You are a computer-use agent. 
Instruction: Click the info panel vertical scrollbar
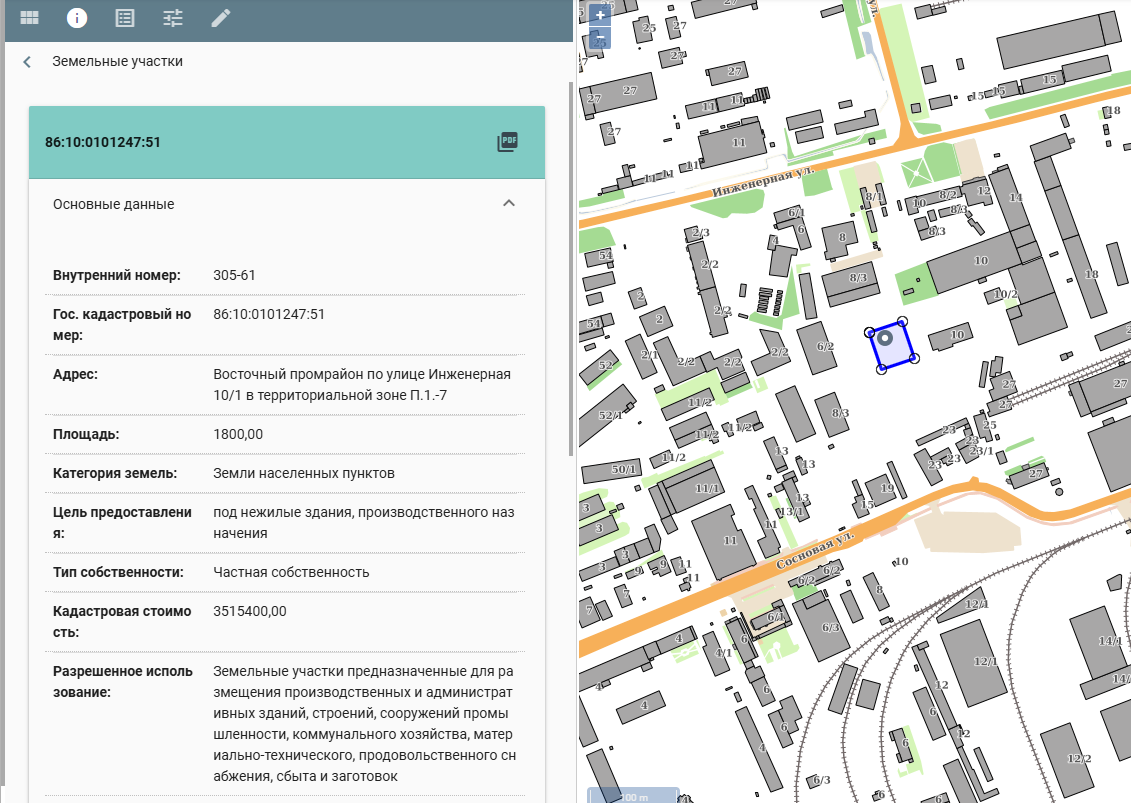point(571,270)
